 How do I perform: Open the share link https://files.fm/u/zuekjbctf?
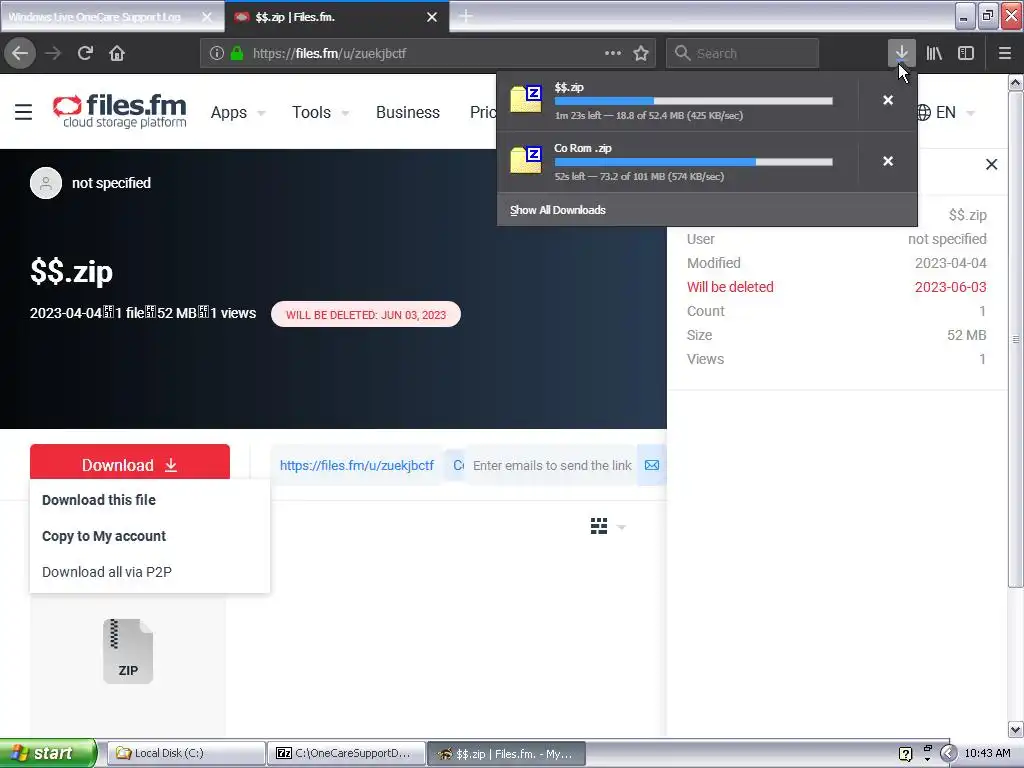coord(357,466)
